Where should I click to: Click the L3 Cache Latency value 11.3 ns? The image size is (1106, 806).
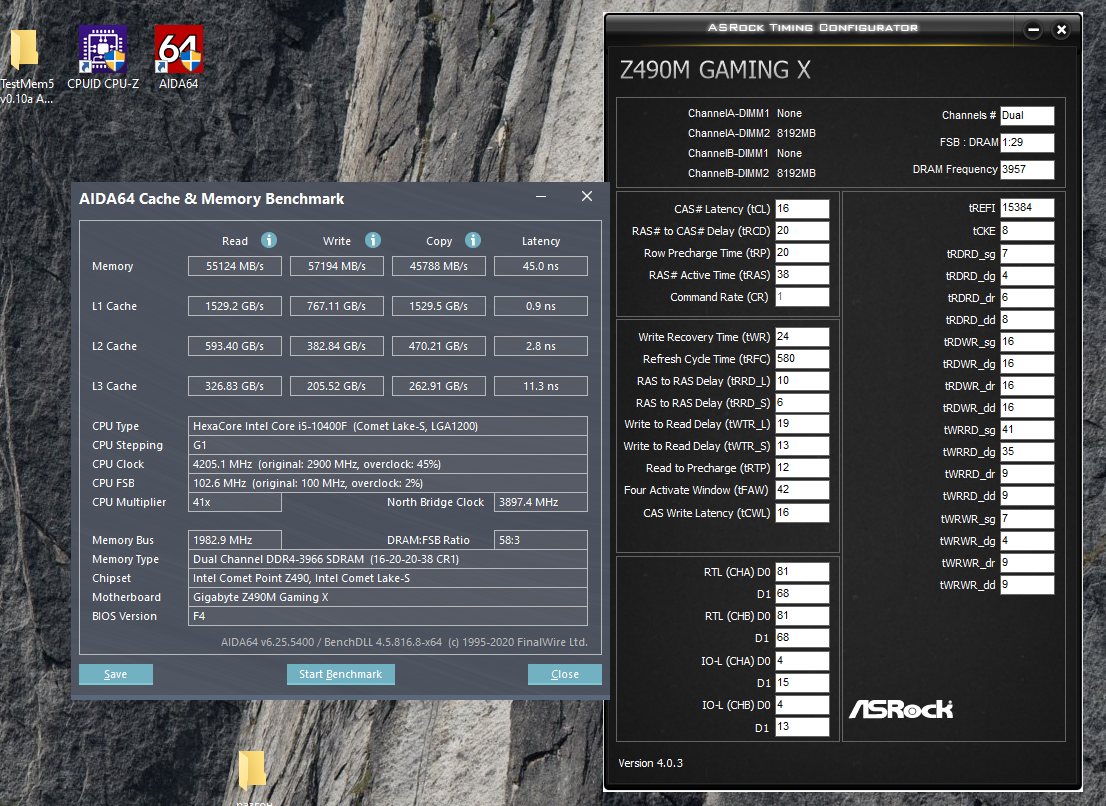point(541,386)
